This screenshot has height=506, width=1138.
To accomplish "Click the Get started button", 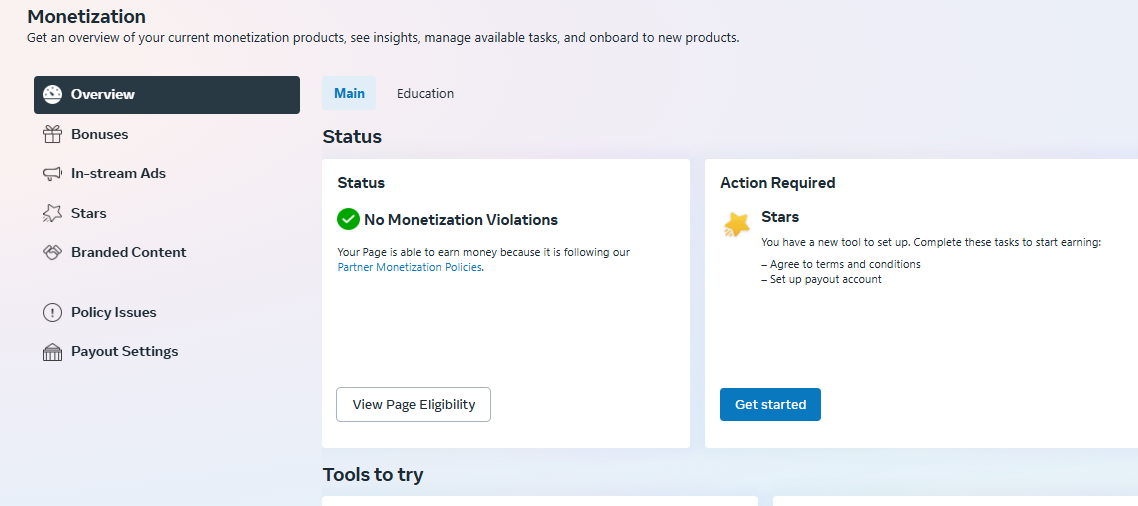I will [x=770, y=404].
